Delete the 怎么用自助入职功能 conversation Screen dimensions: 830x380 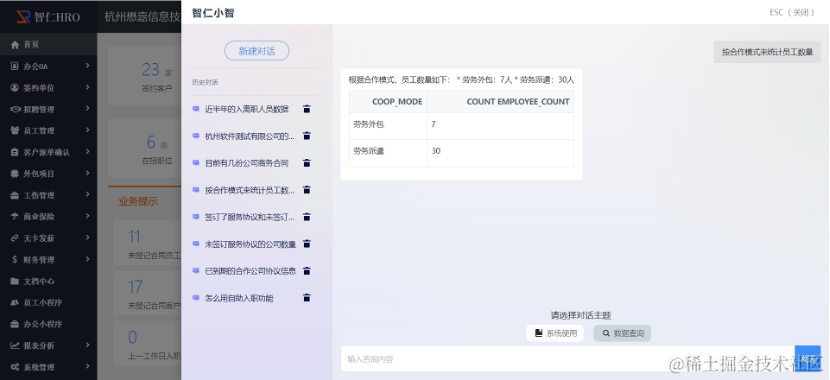click(306, 298)
